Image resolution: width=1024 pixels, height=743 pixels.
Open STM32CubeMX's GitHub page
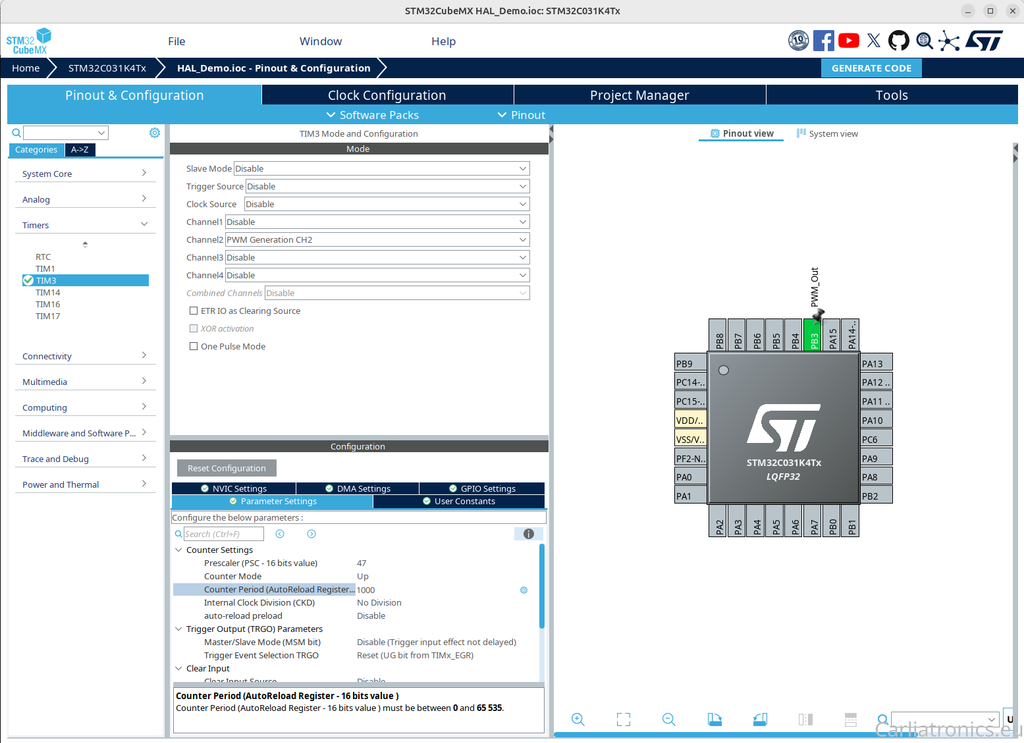[898, 40]
